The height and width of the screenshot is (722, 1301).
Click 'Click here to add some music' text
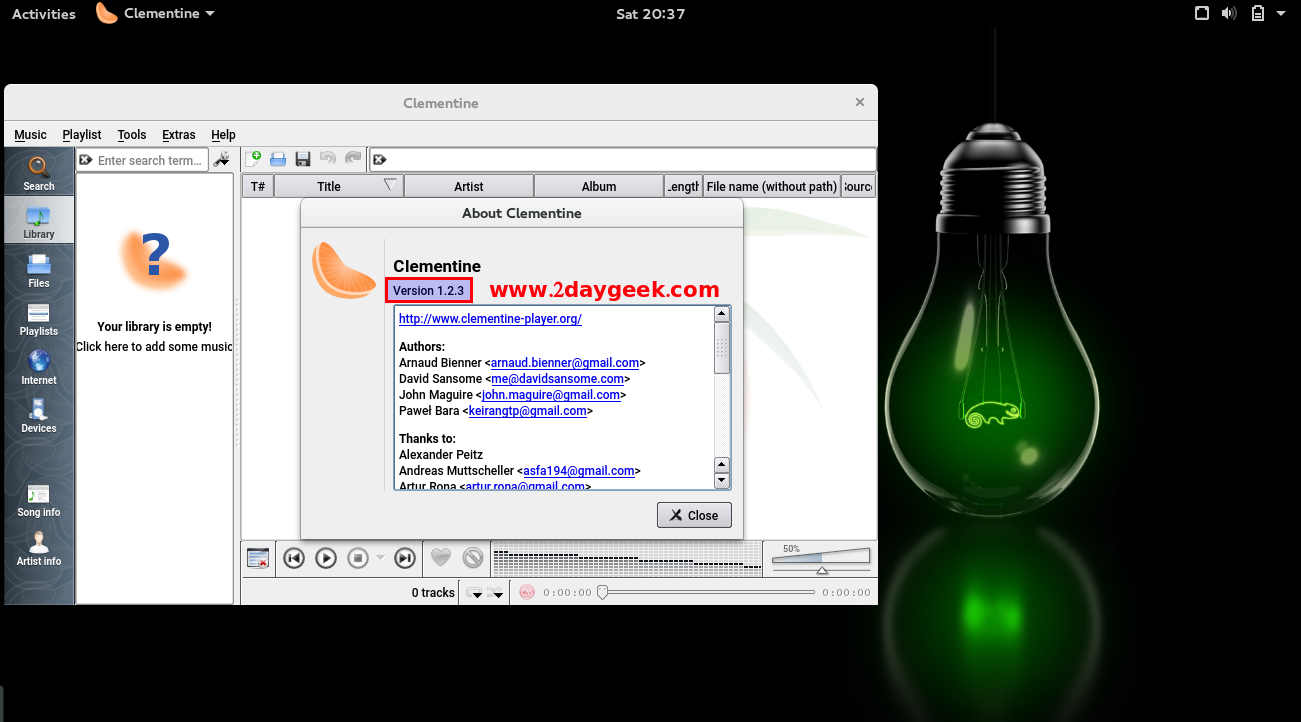point(154,347)
